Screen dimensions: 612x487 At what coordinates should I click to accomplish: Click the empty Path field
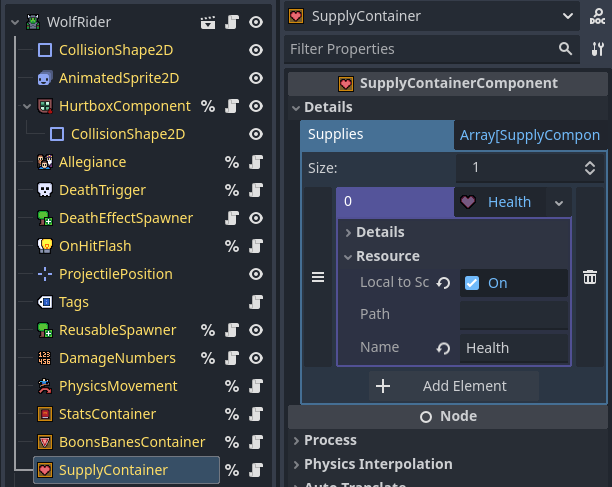(x=514, y=315)
